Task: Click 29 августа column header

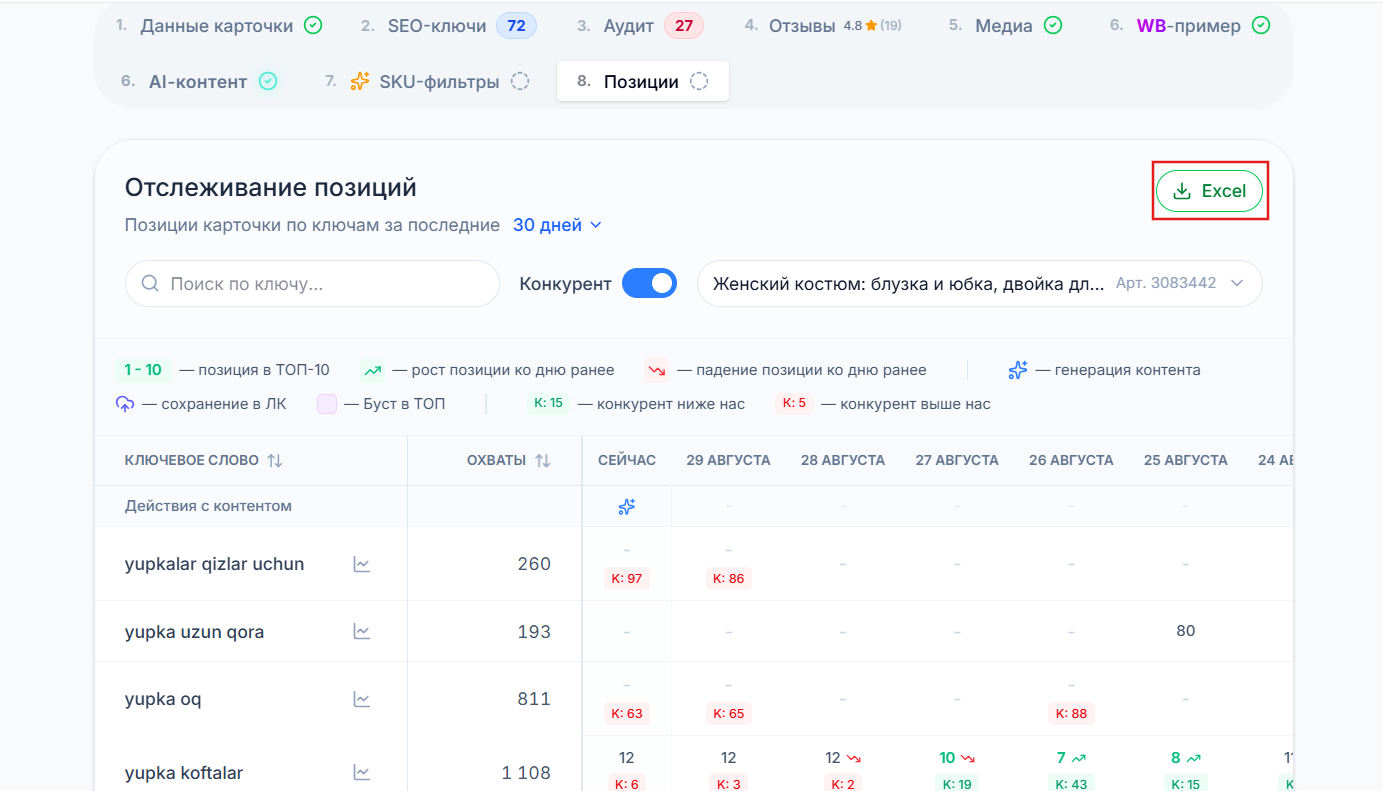Action: pyautogui.click(x=728, y=460)
